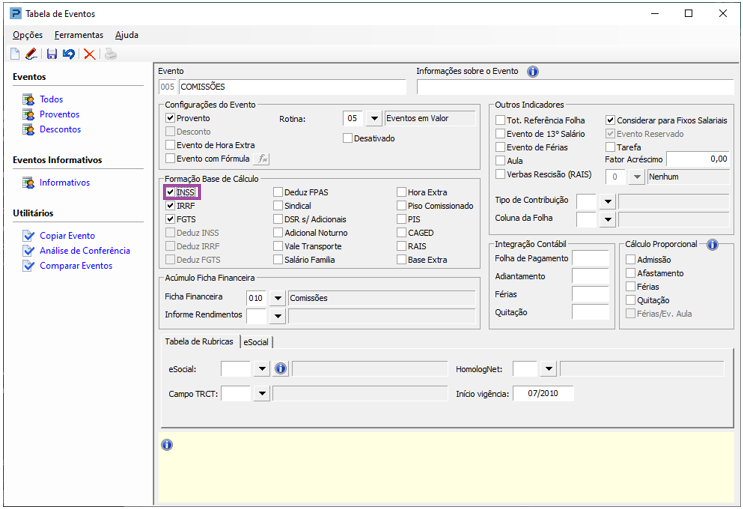Open the Ajuda menu
Viewport: 743px width, 509px height.
tap(127, 35)
